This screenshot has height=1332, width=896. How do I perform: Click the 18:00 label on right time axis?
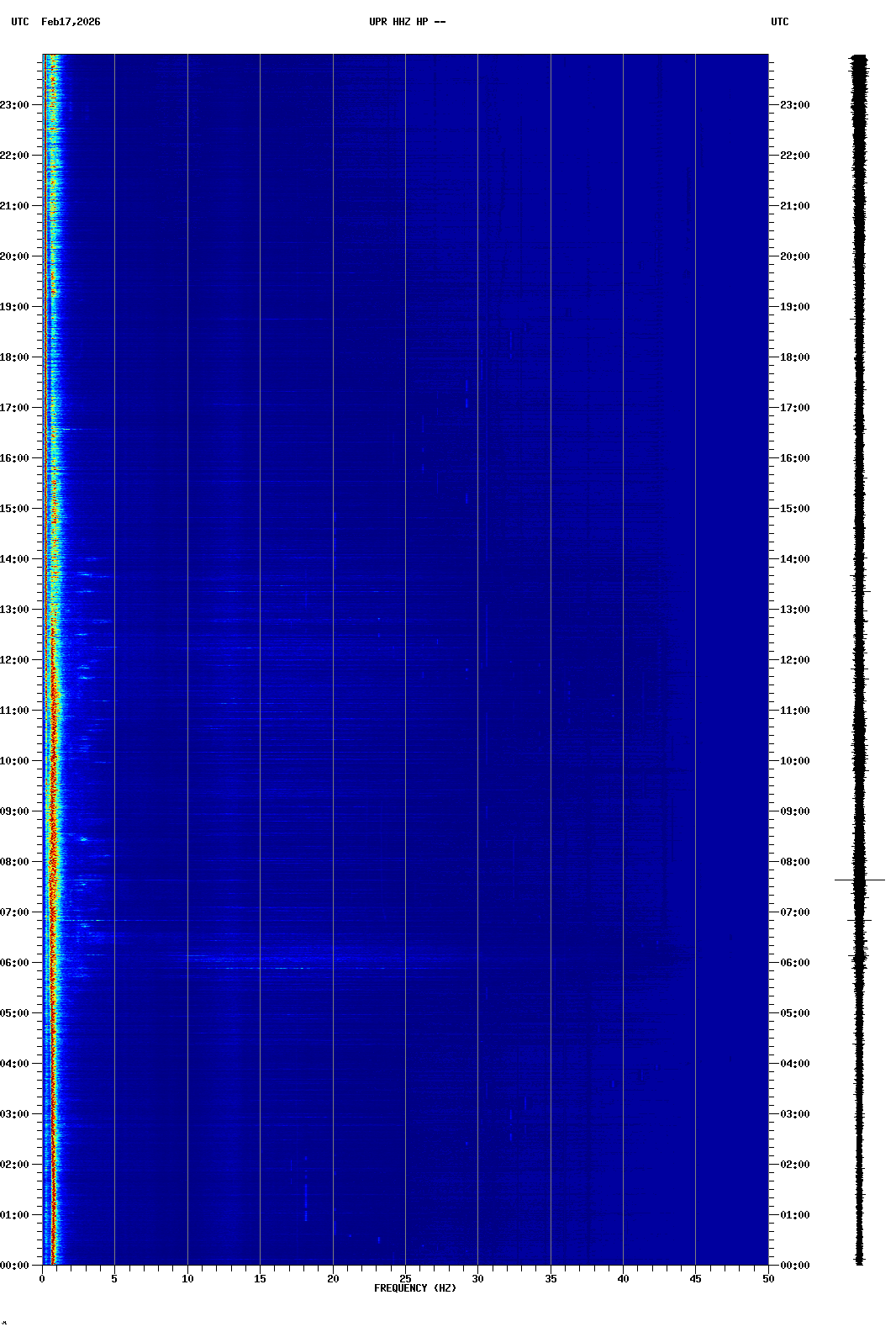pos(794,357)
